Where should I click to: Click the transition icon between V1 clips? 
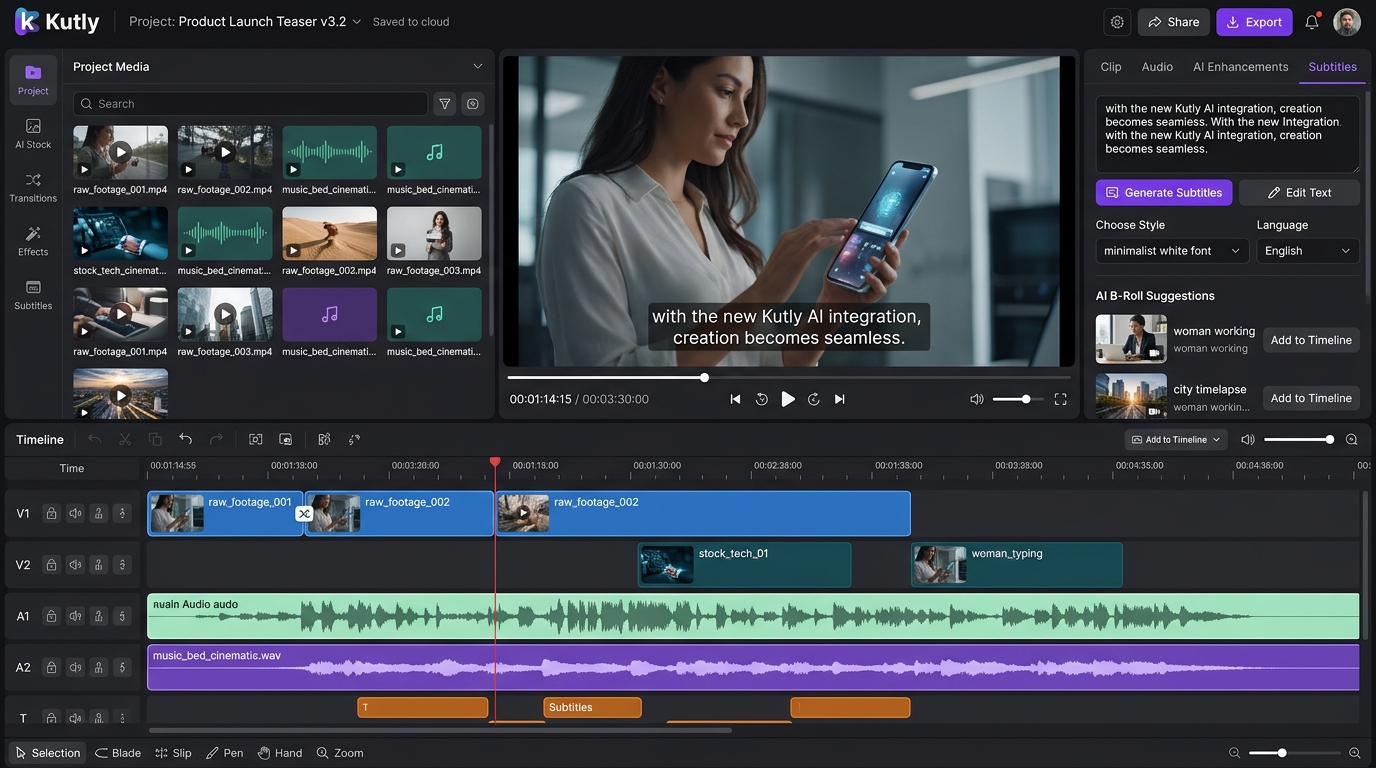pyautogui.click(x=304, y=514)
